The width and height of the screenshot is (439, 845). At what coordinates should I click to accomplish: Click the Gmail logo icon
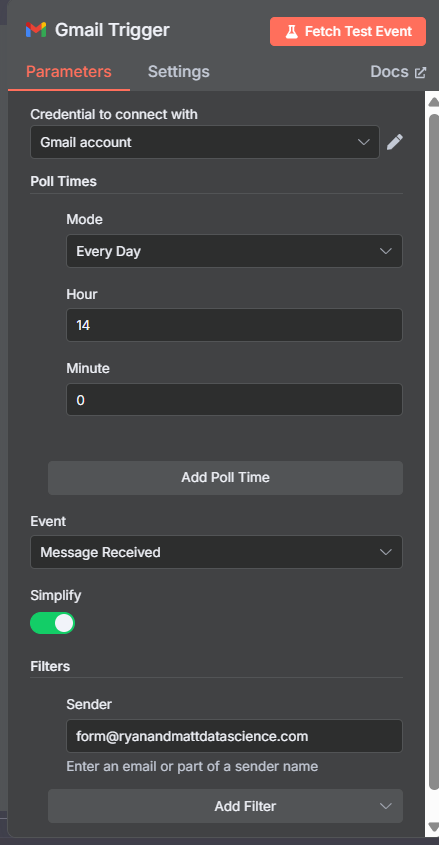point(36,30)
